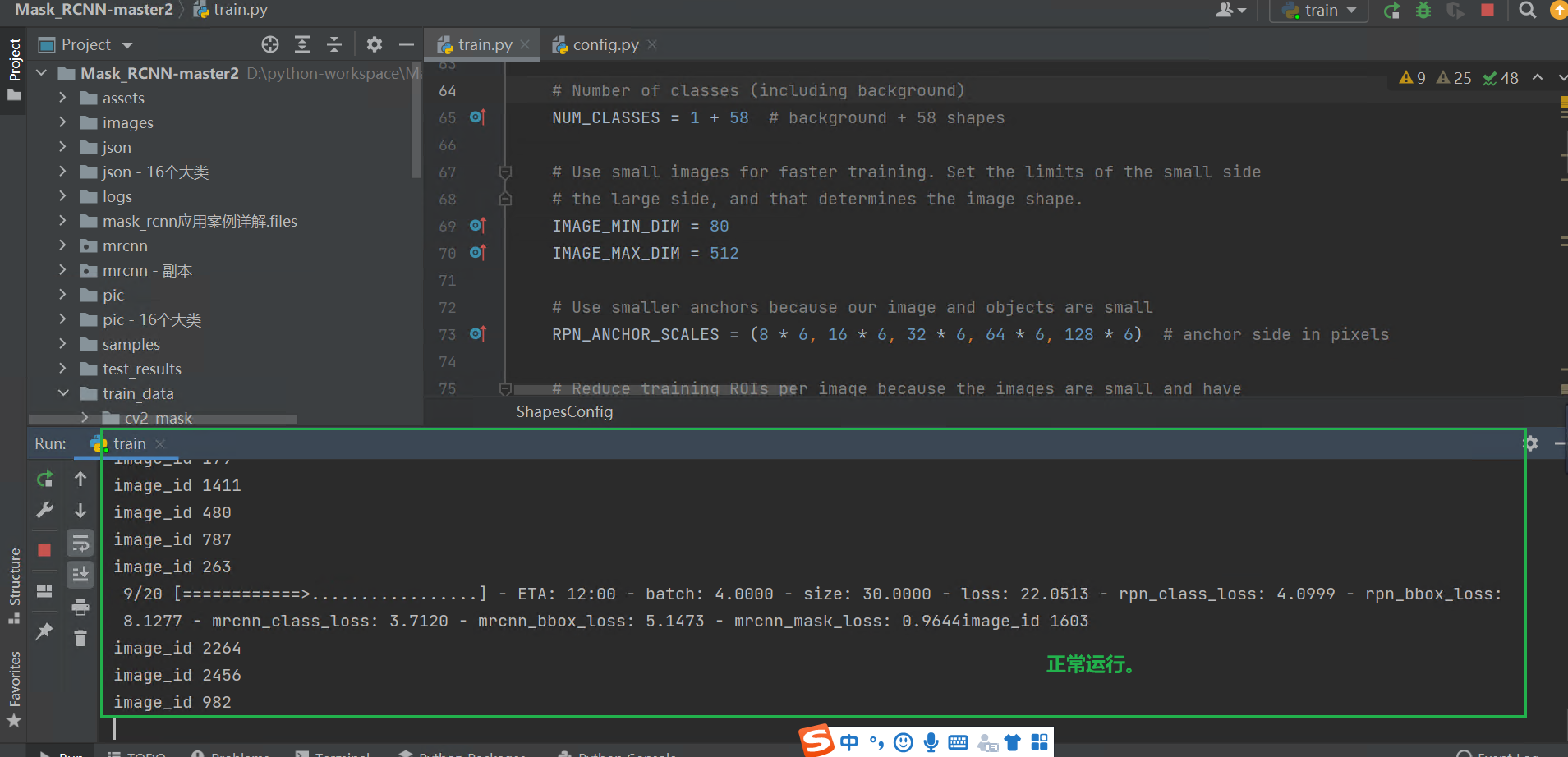The image size is (1568, 757).
Task: Open run configuration settings with the wrench
Action: click(45, 510)
